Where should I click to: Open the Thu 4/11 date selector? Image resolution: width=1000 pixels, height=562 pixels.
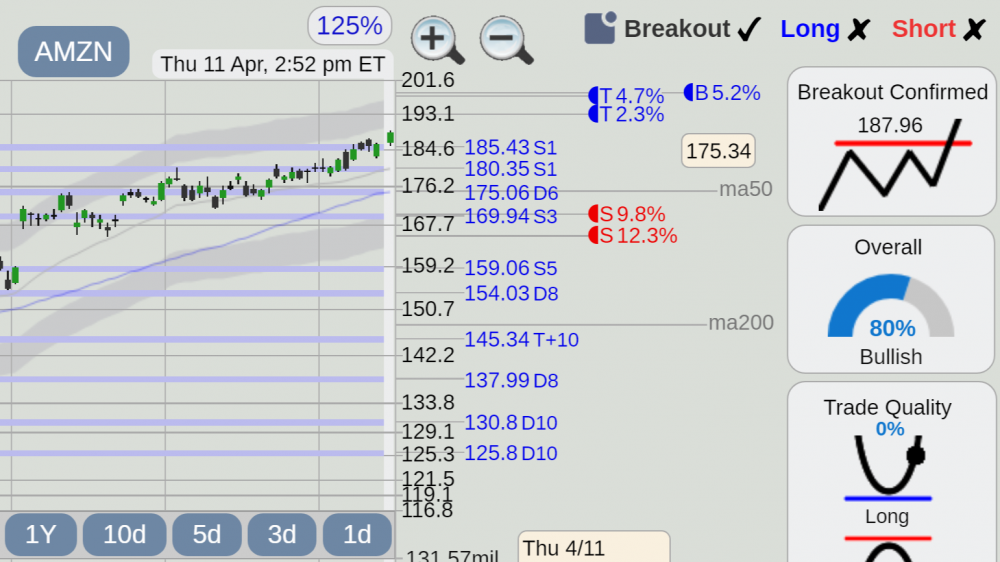594,547
